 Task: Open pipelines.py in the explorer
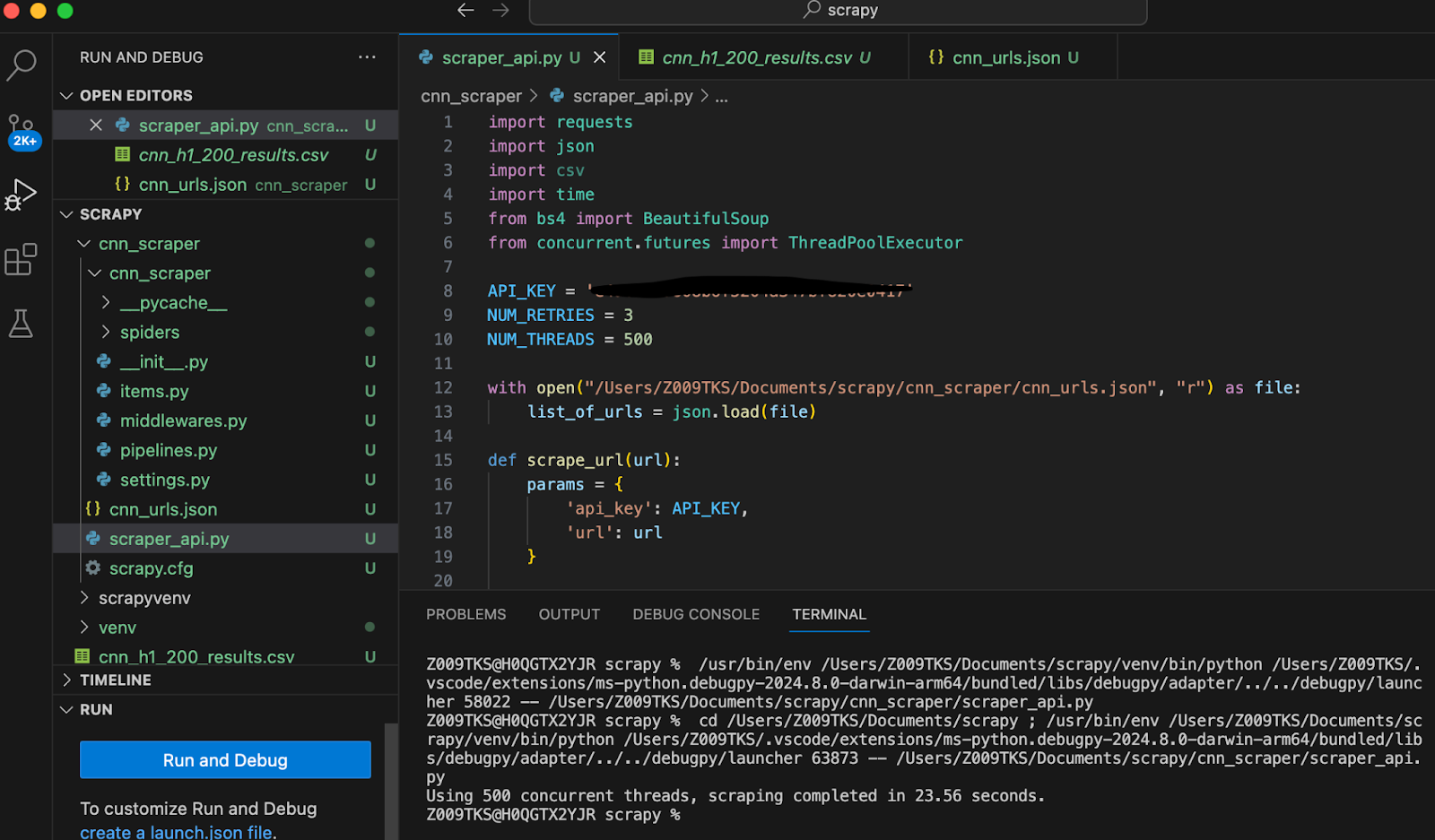(226, 451)
